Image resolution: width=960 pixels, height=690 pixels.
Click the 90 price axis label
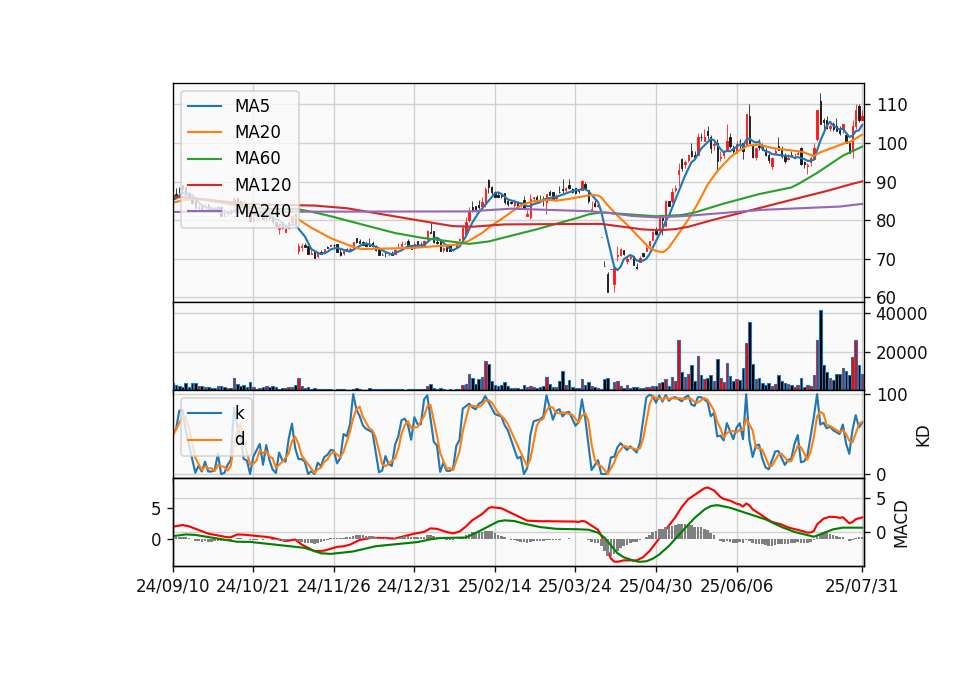(x=886, y=183)
